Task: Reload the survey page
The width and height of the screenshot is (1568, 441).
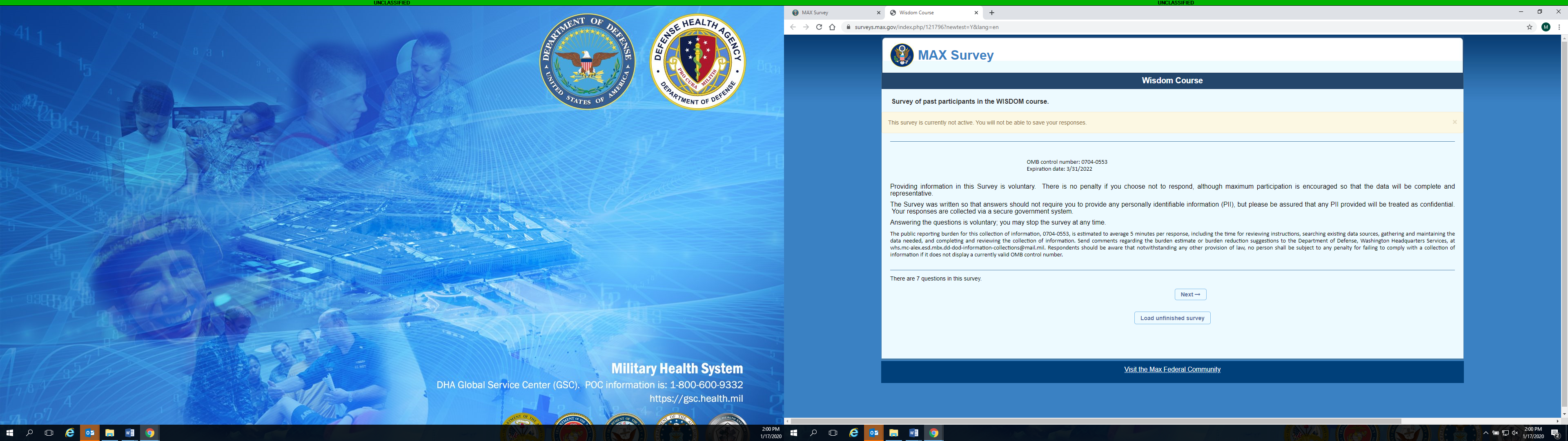Action: coord(819,27)
